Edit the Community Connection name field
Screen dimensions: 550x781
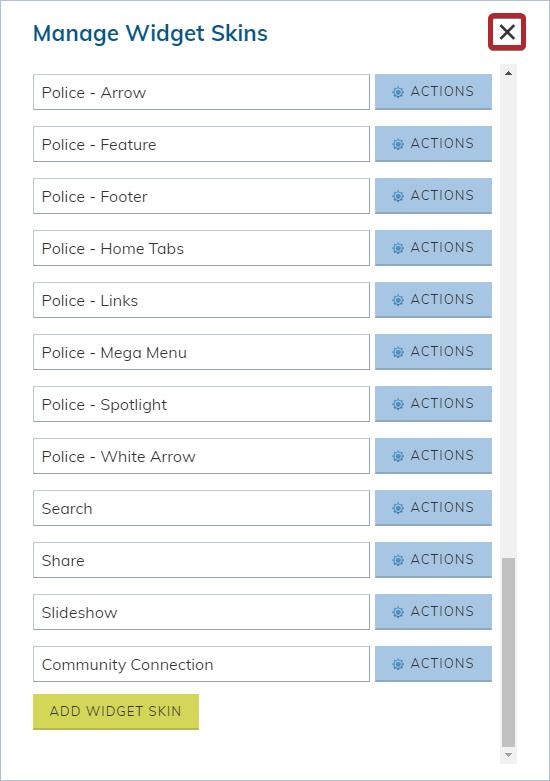(201, 664)
